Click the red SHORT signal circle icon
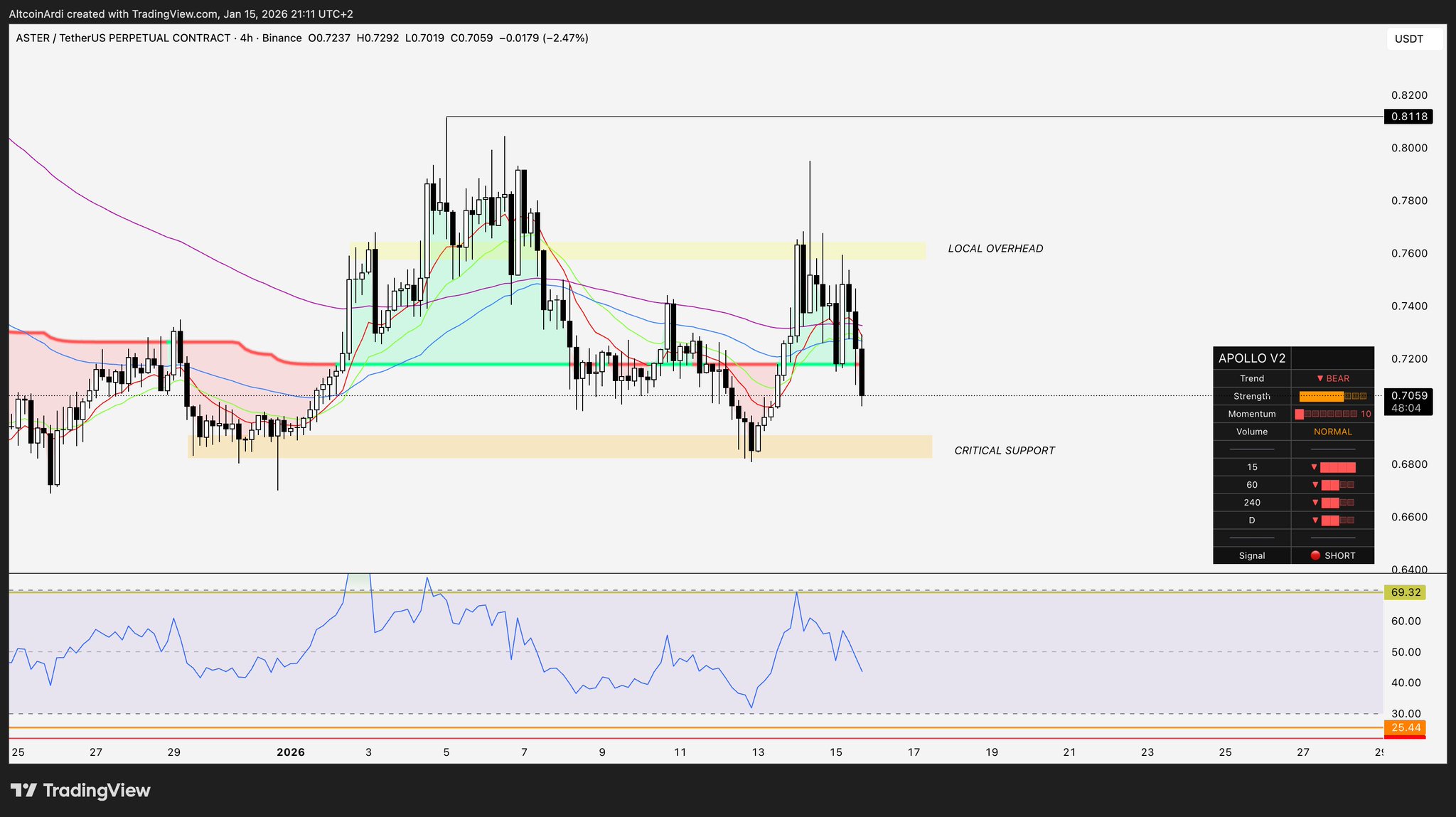The width and height of the screenshot is (1456, 817). (1315, 555)
